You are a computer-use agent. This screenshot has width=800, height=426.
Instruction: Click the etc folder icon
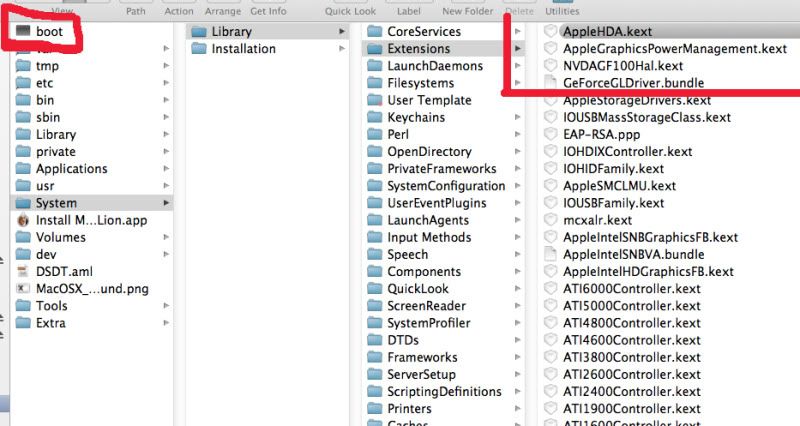pos(23,83)
